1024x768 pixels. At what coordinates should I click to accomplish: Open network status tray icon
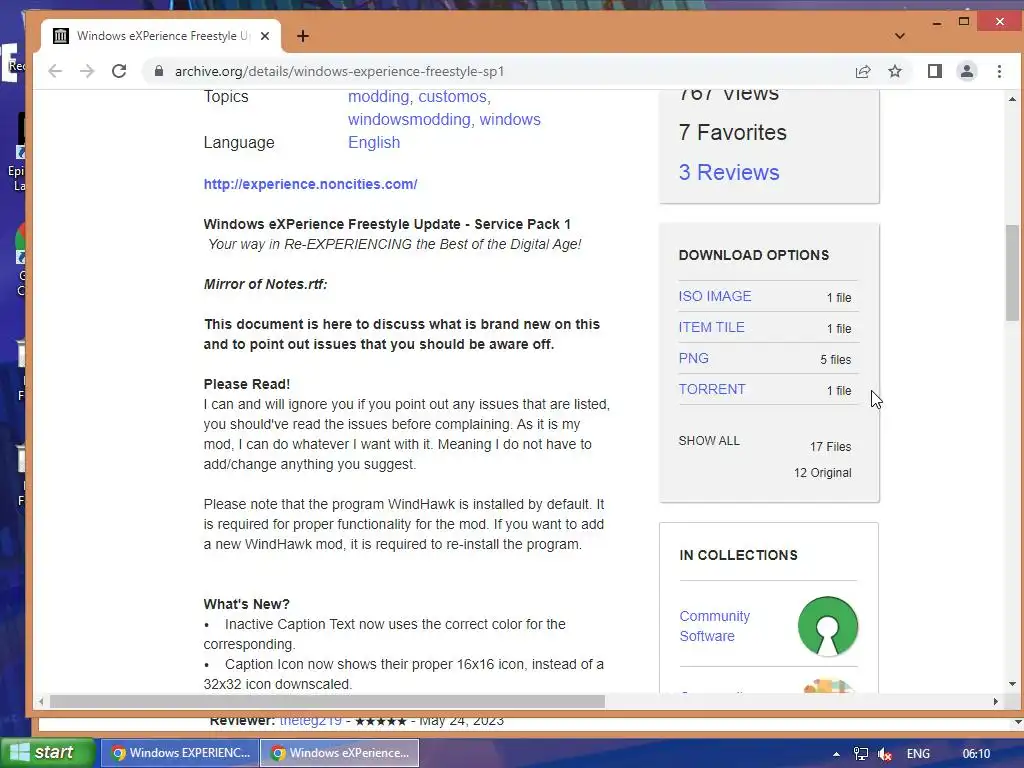click(x=861, y=754)
